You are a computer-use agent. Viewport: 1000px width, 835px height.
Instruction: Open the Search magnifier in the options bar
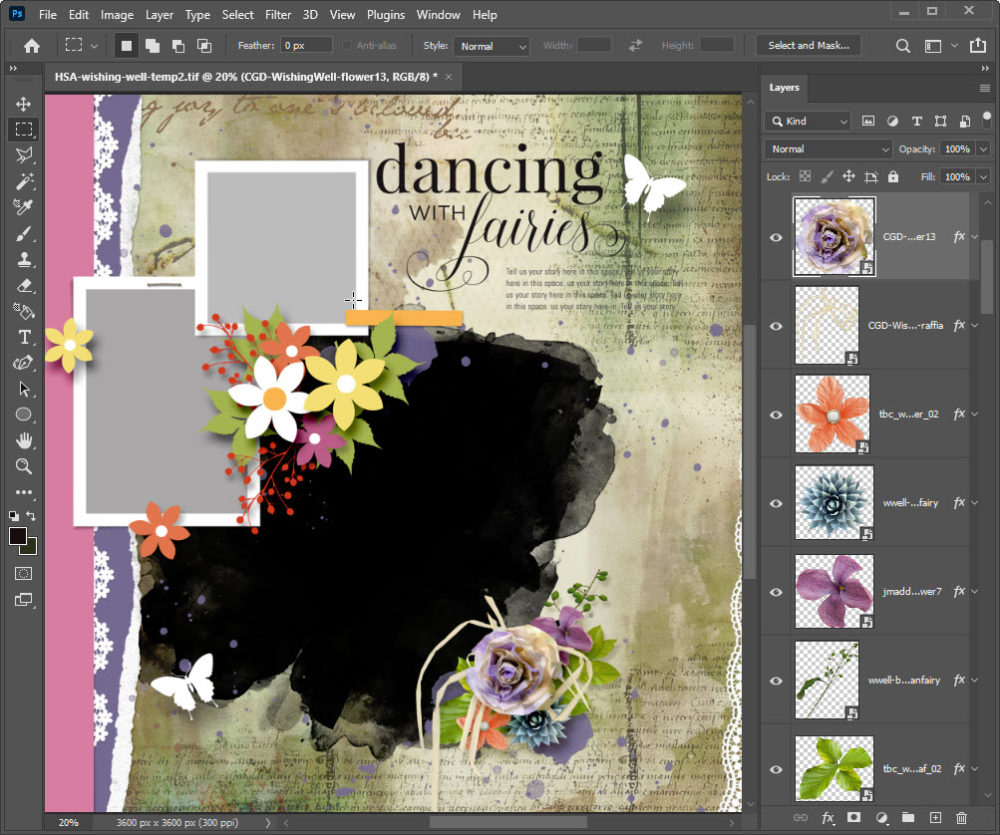pos(902,46)
